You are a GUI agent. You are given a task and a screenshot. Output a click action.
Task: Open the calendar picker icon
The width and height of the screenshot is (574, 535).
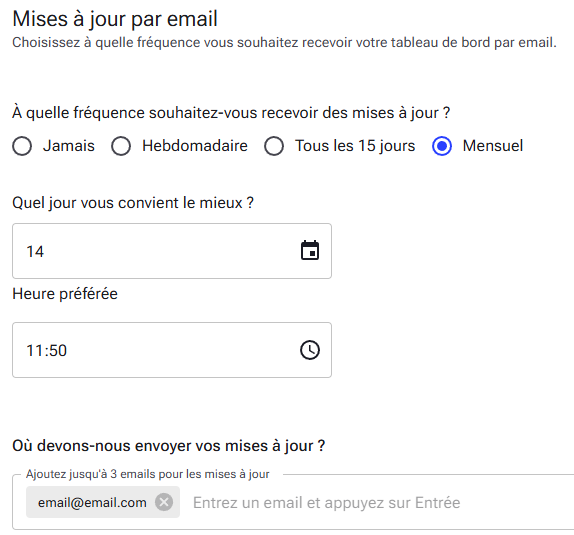[x=310, y=251]
